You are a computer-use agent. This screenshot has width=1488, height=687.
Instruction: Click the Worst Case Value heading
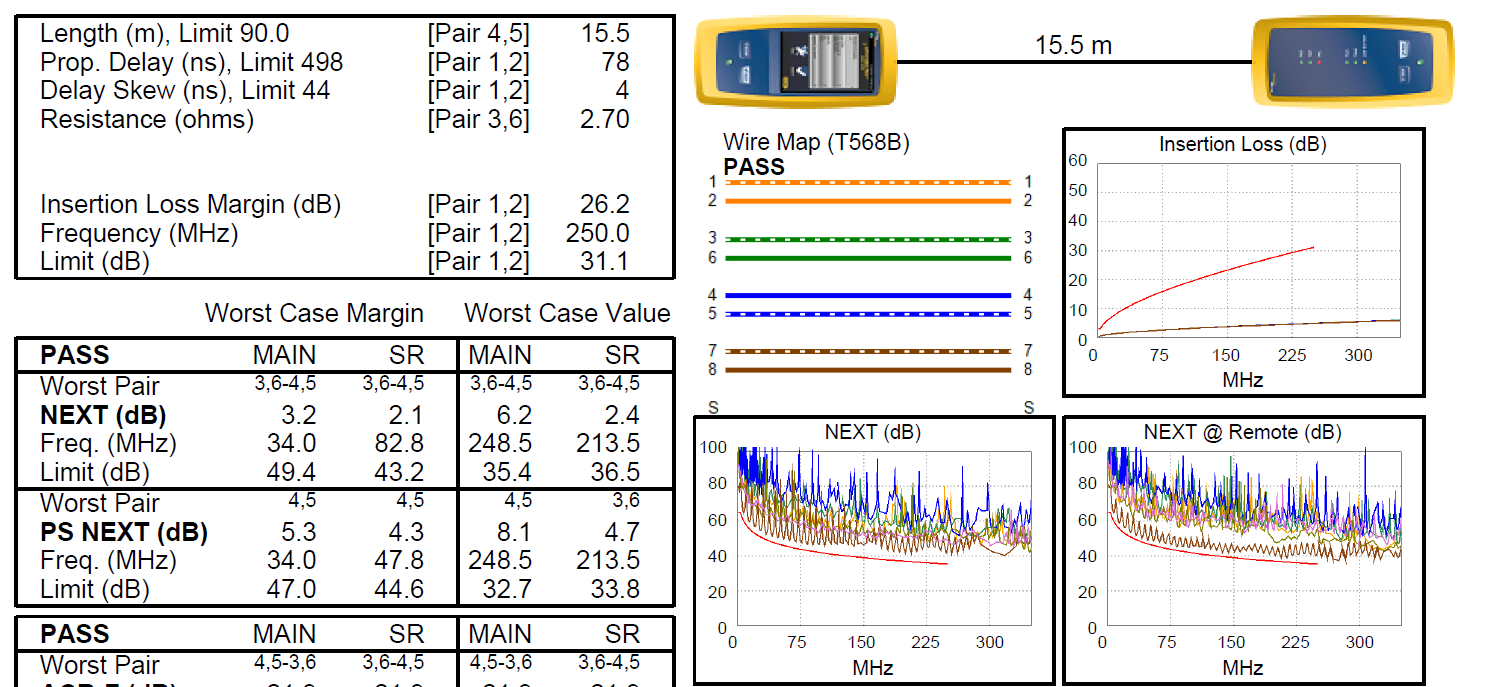(x=567, y=313)
